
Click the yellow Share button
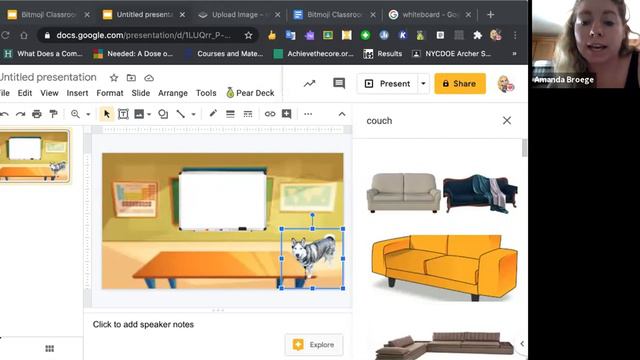460,84
